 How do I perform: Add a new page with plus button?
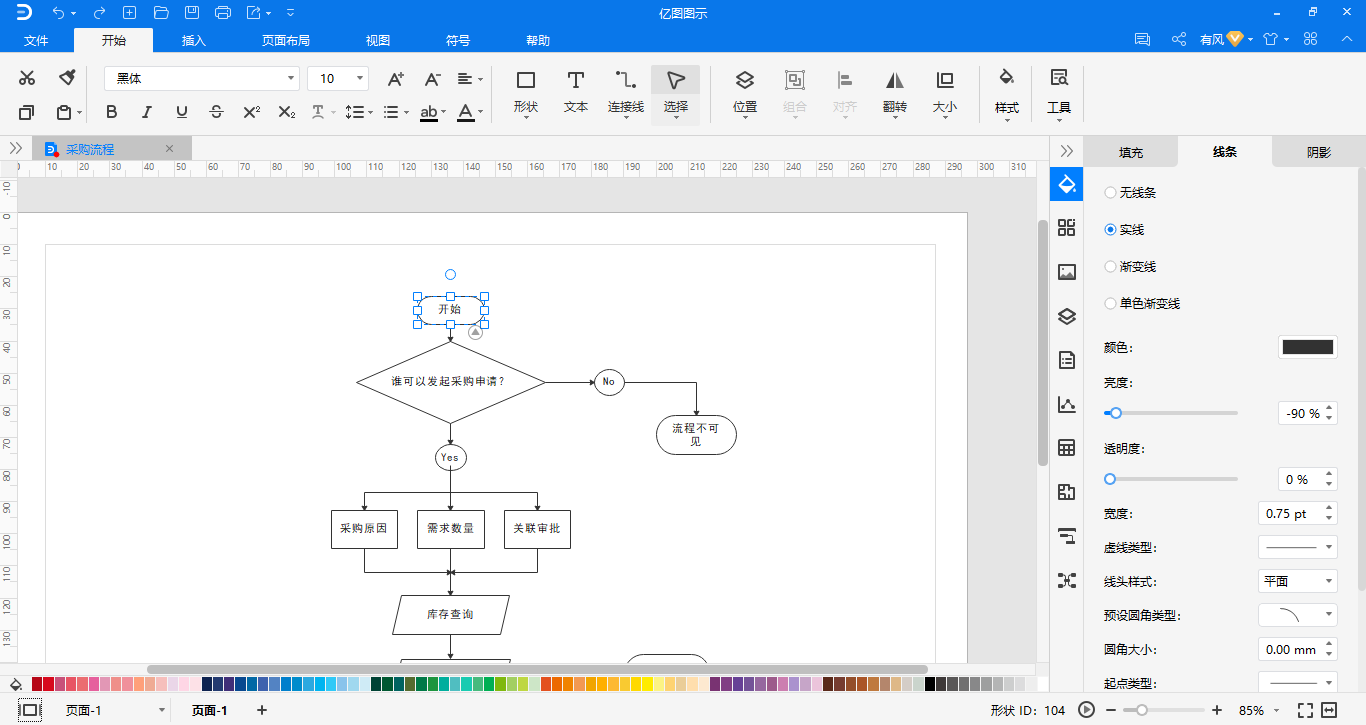(x=262, y=710)
